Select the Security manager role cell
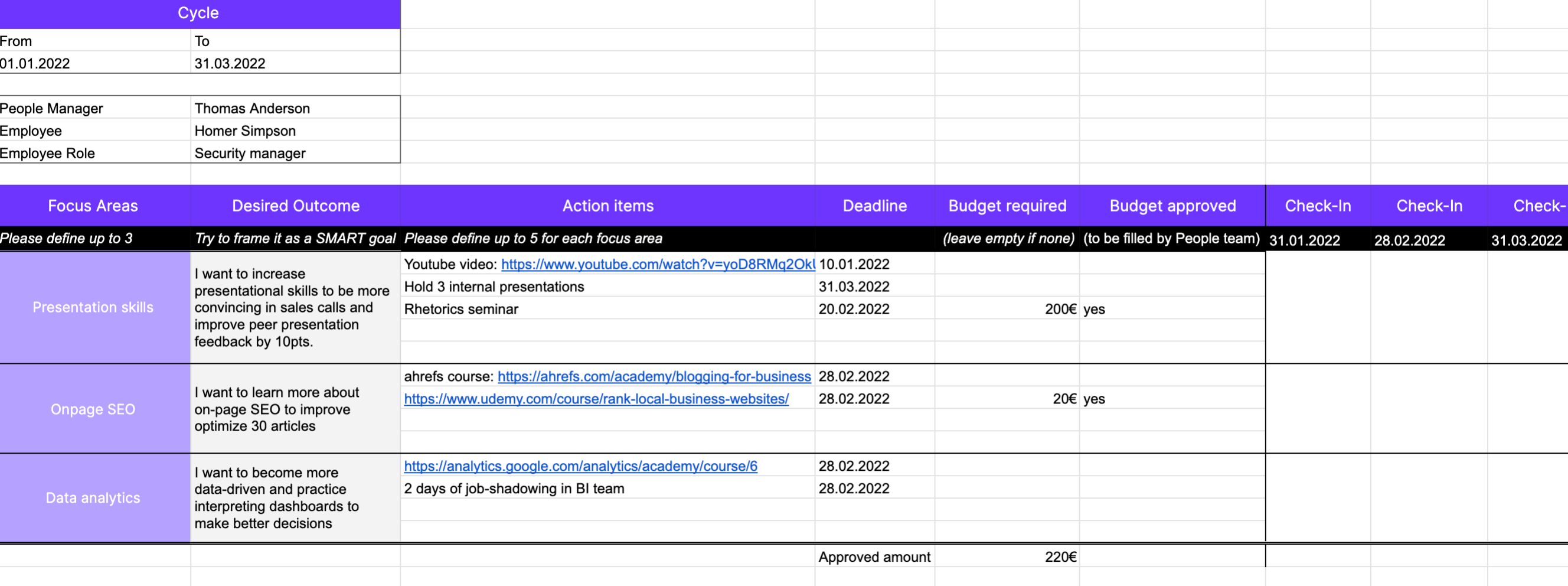Image resolution: width=1568 pixels, height=586 pixels. (250, 153)
